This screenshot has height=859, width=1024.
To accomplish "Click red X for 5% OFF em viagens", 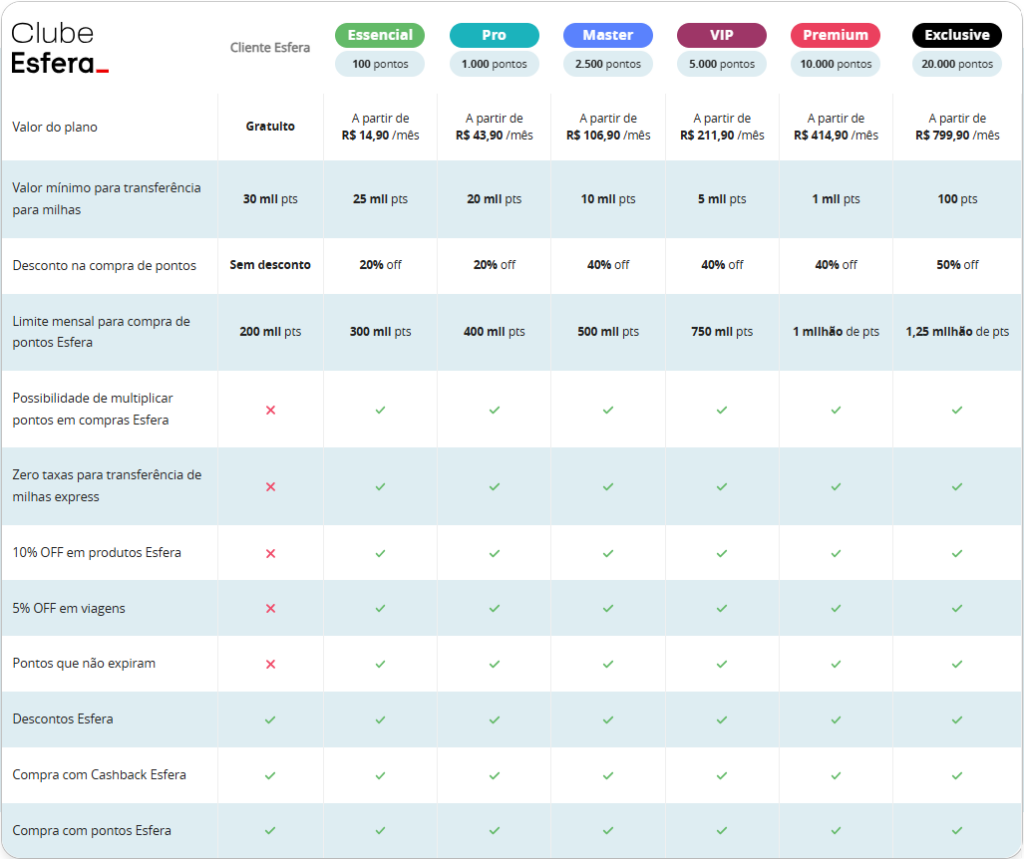I will [x=270, y=608].
